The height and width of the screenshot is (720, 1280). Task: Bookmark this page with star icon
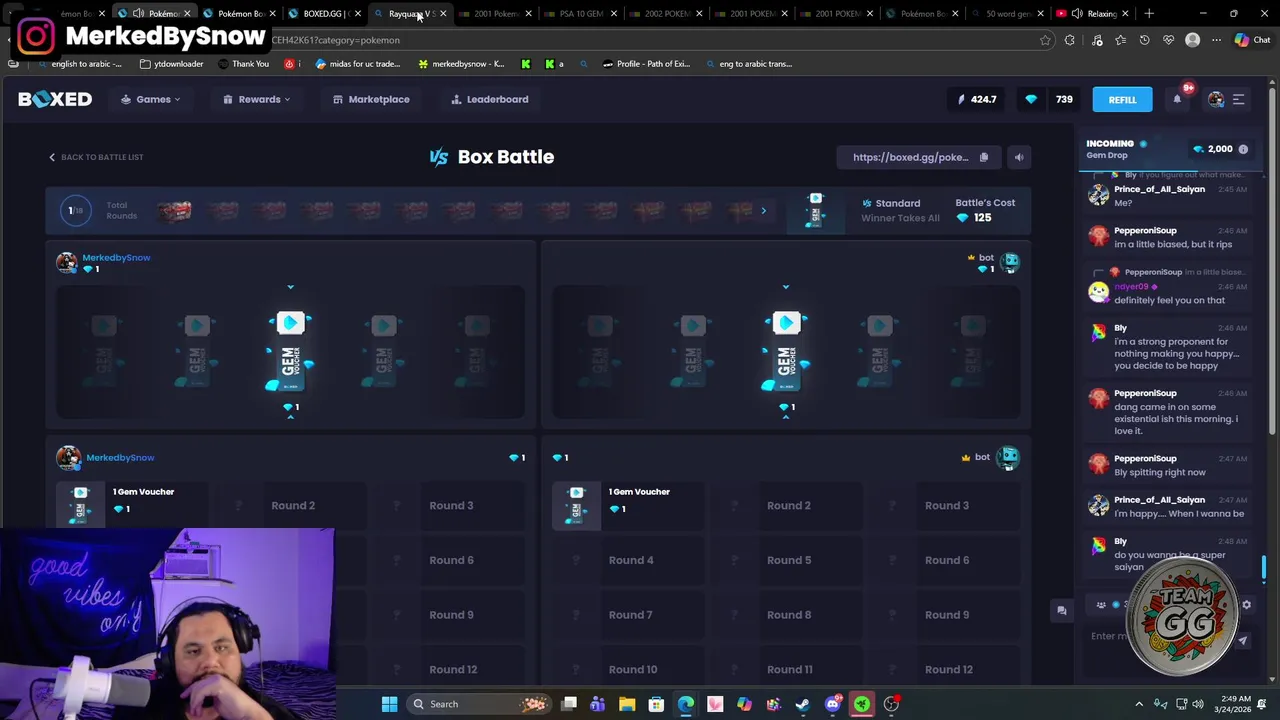[x=1045, y=40]
